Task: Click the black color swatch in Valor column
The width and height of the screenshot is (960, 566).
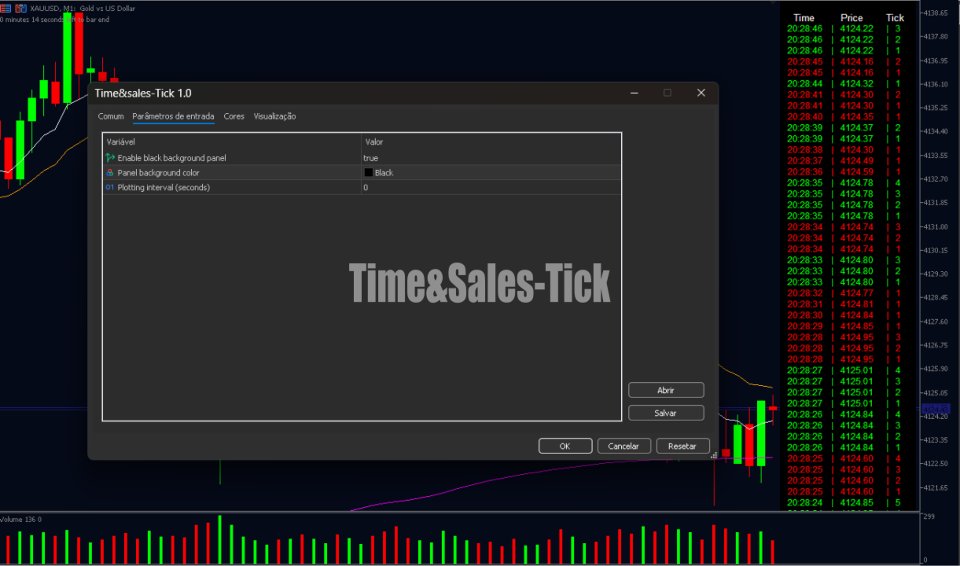Action: (369, 173)
